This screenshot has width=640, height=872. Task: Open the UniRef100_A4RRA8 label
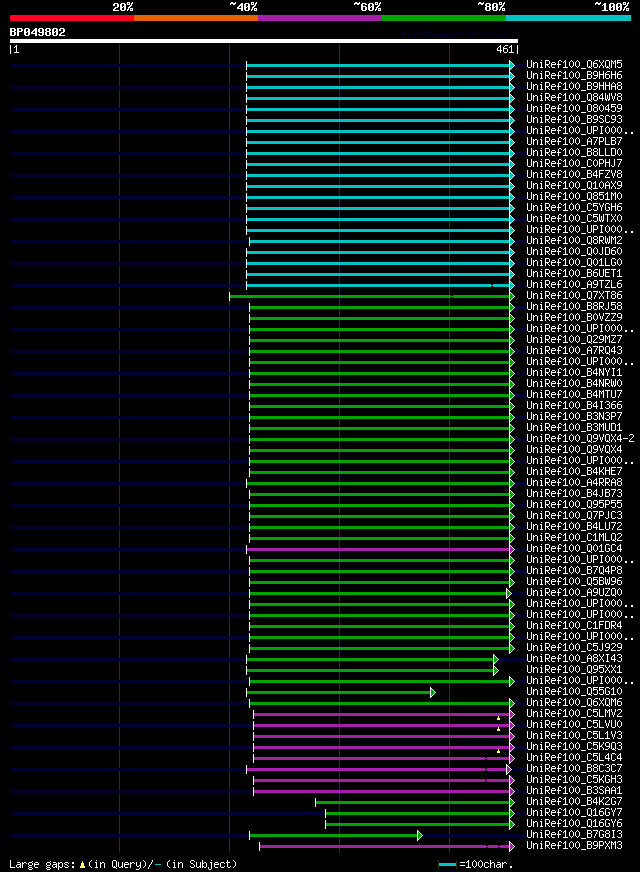[574, 483]
